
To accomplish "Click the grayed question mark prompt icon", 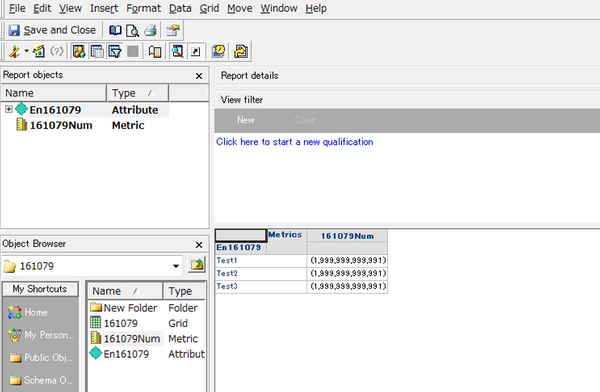I will pyautogui.click(x=57, y=51).
